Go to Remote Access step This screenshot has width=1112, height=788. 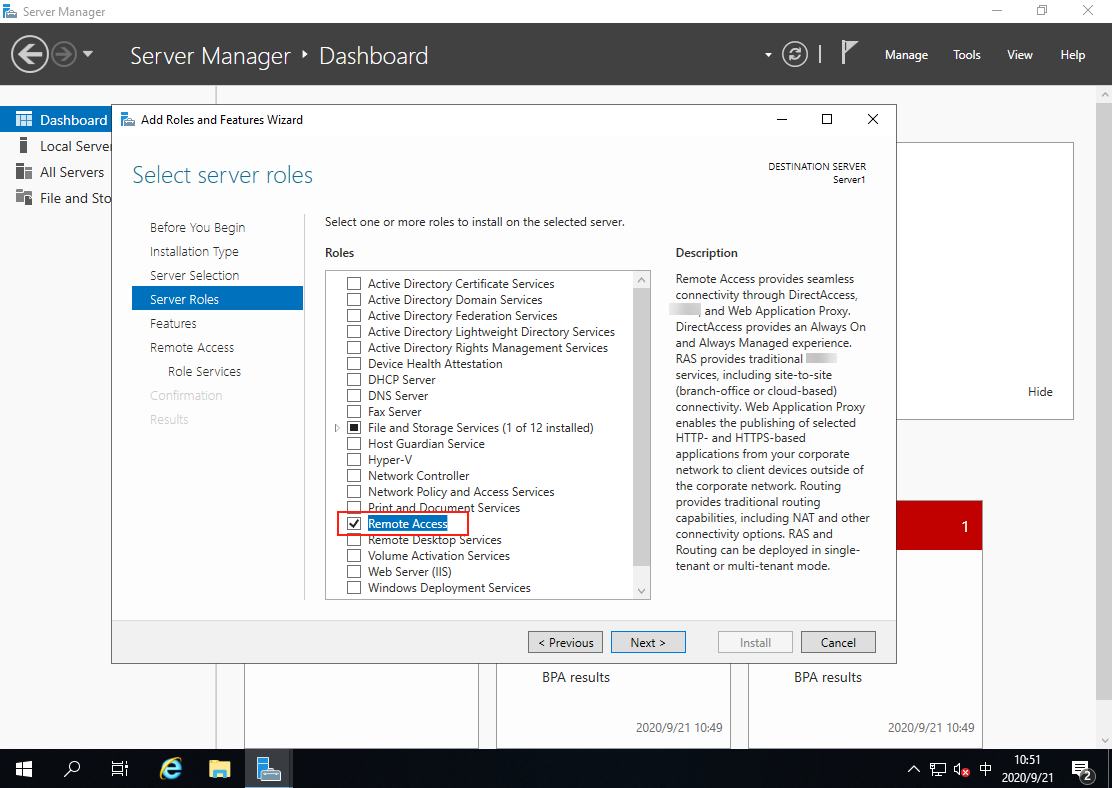[191, 348]
